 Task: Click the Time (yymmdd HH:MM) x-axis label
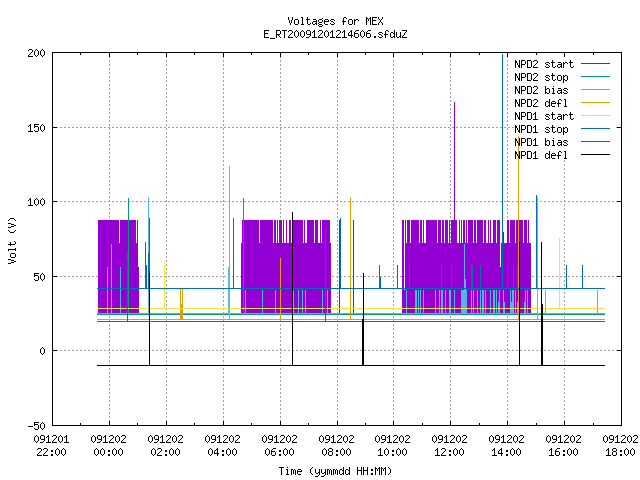[x=335, y=471]
